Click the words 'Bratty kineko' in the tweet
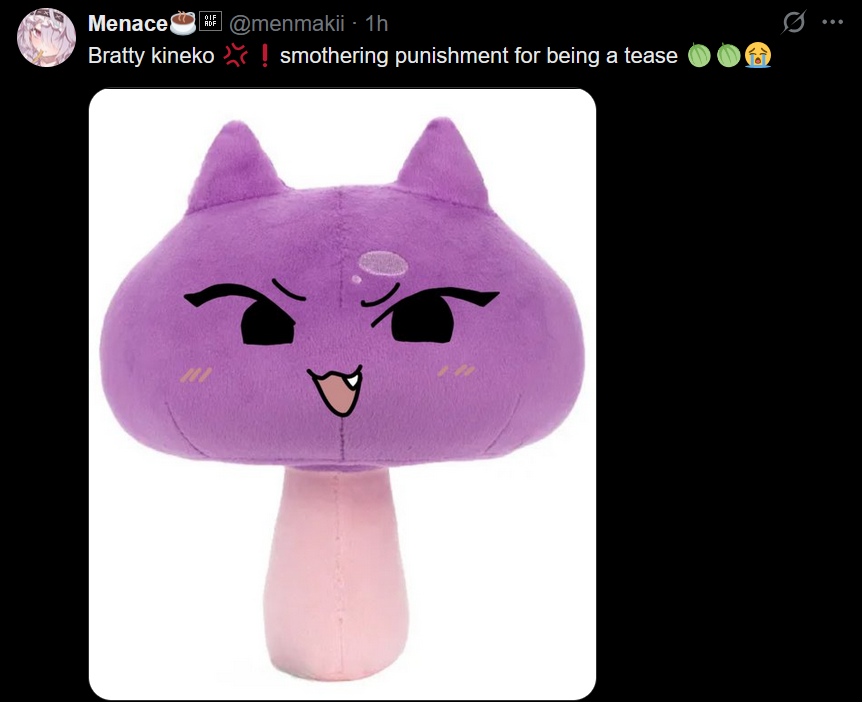 (151, 56)
